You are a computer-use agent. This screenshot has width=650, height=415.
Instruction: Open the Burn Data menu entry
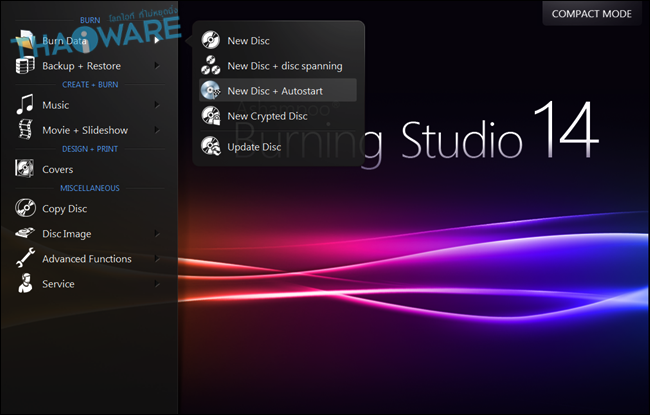[88, 40]
